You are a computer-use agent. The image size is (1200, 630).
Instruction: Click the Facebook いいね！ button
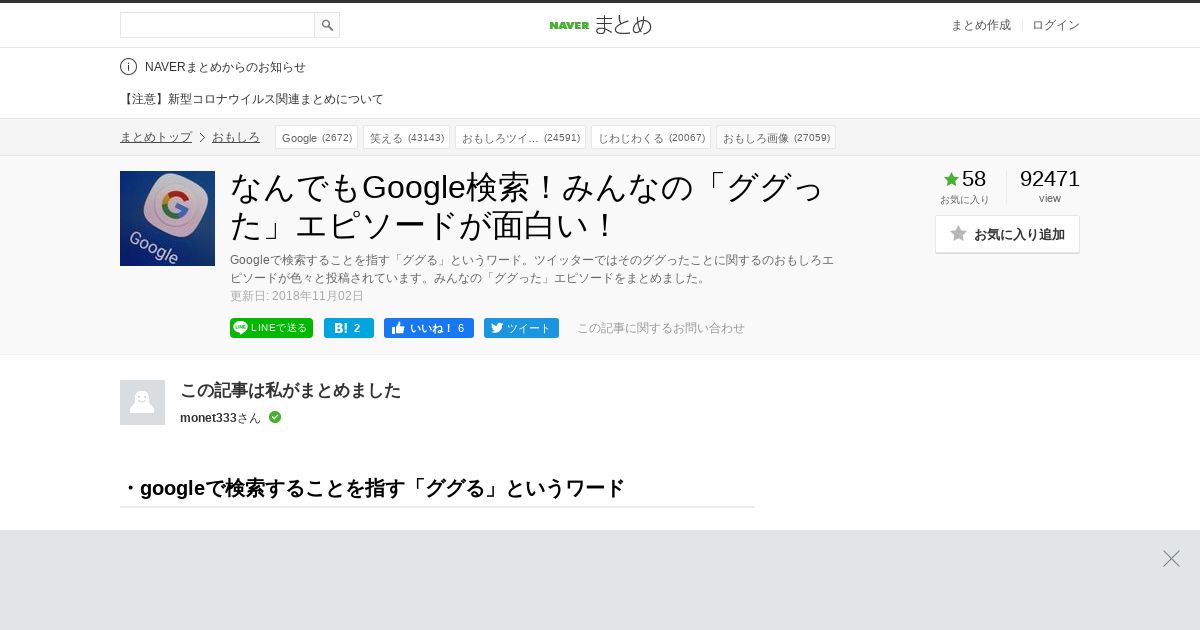[x=429, y=328]
